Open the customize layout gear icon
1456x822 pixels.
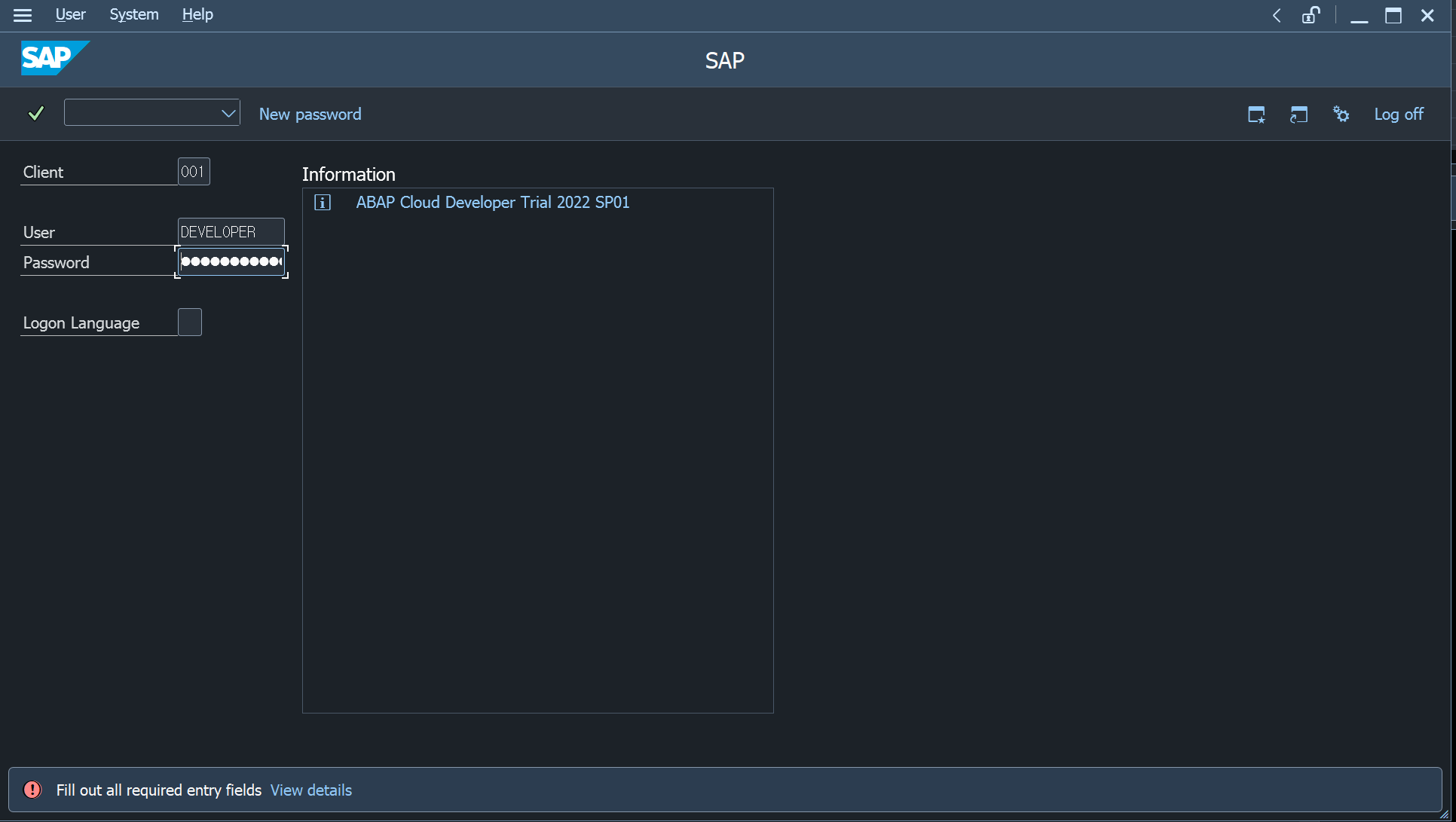click(x=1341, y=115)
